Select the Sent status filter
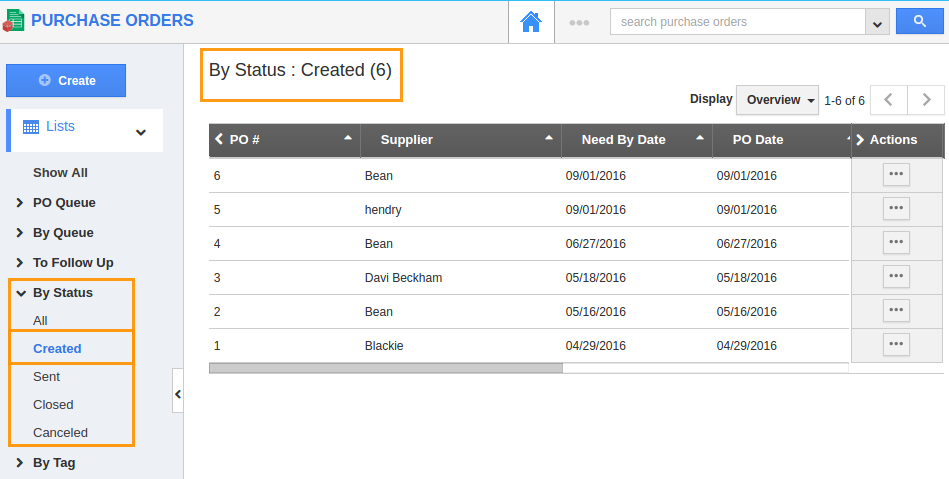 pos(46,376)
